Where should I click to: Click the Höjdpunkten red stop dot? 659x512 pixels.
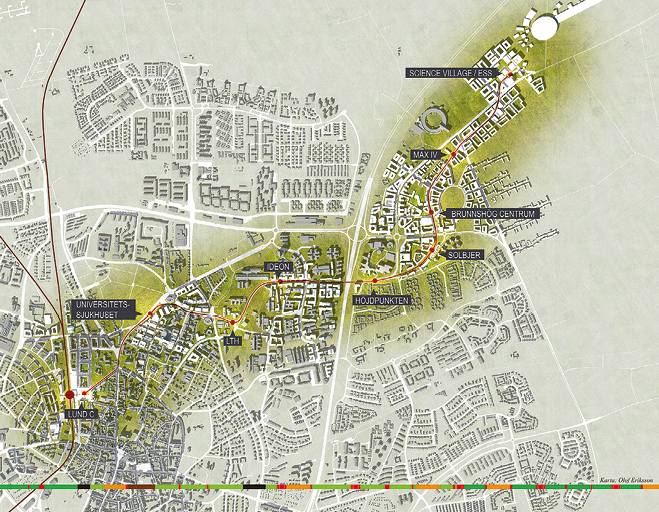click(372, 281)
